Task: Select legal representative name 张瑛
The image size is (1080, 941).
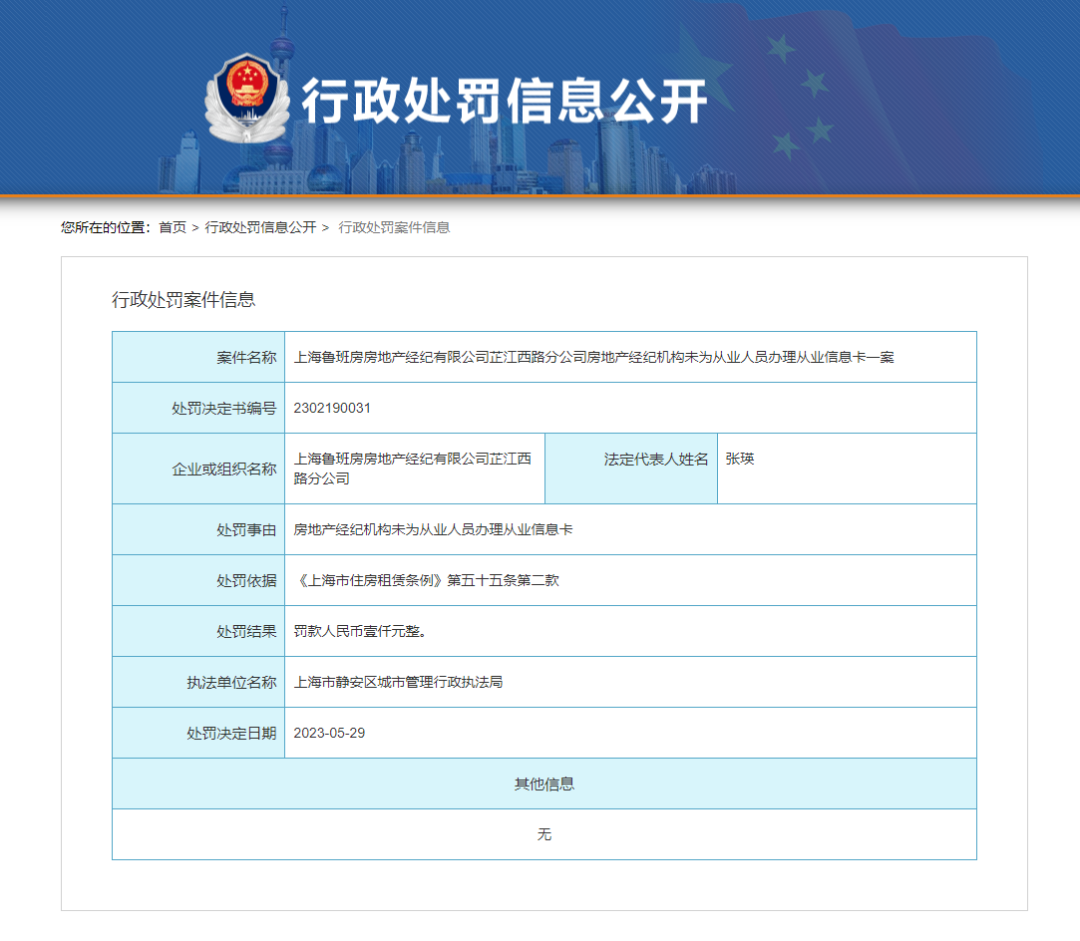Action: 740,459
